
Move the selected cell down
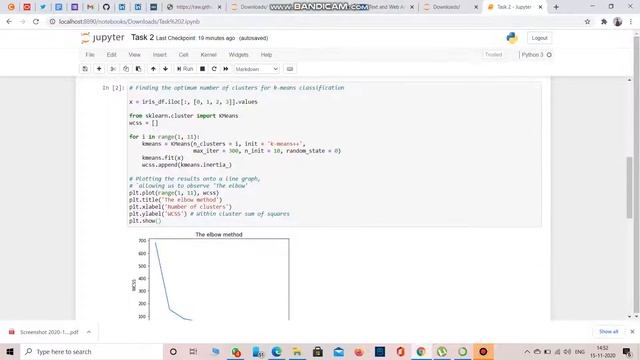pos(165,69)
